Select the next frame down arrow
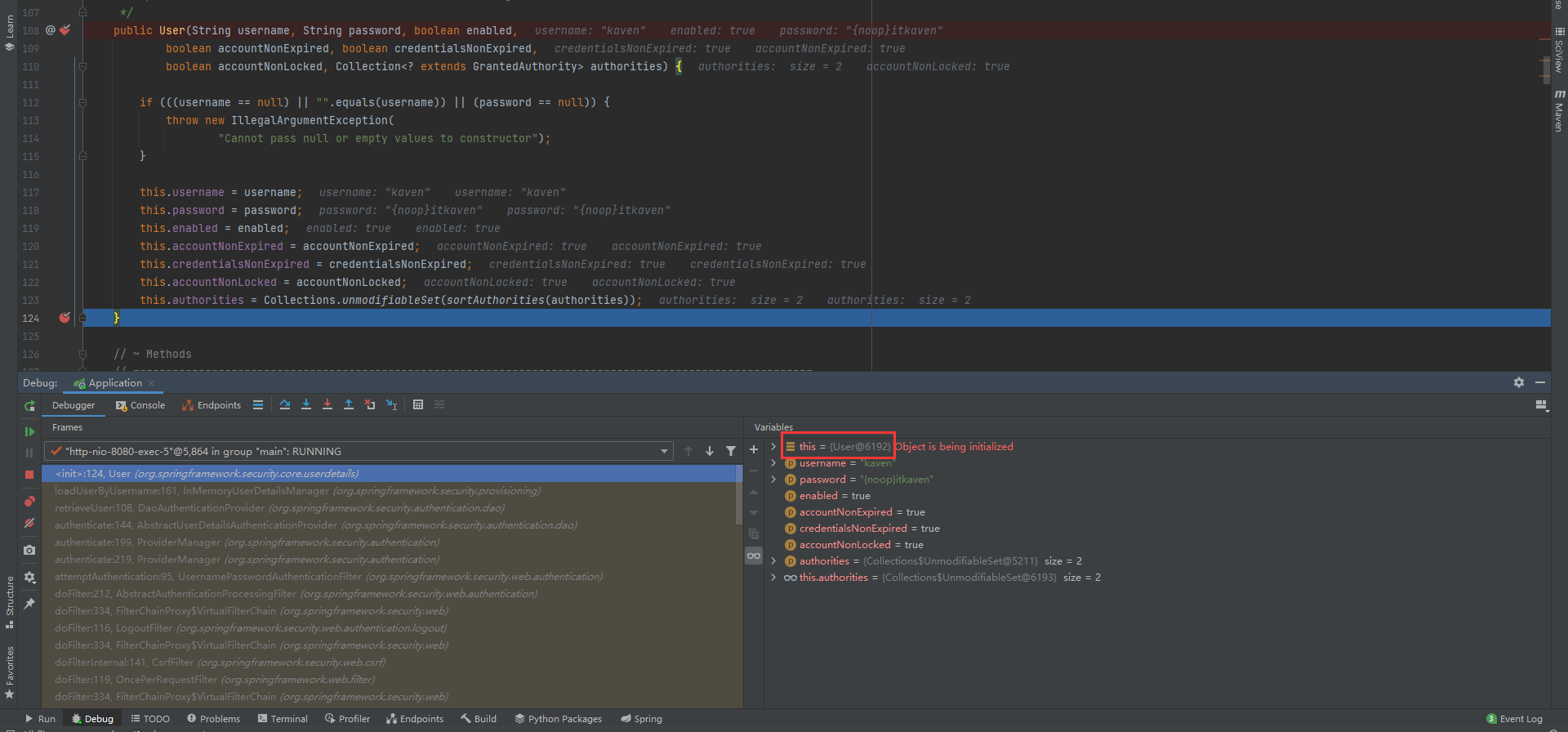 pyautogui.click(x=710, y=451)
